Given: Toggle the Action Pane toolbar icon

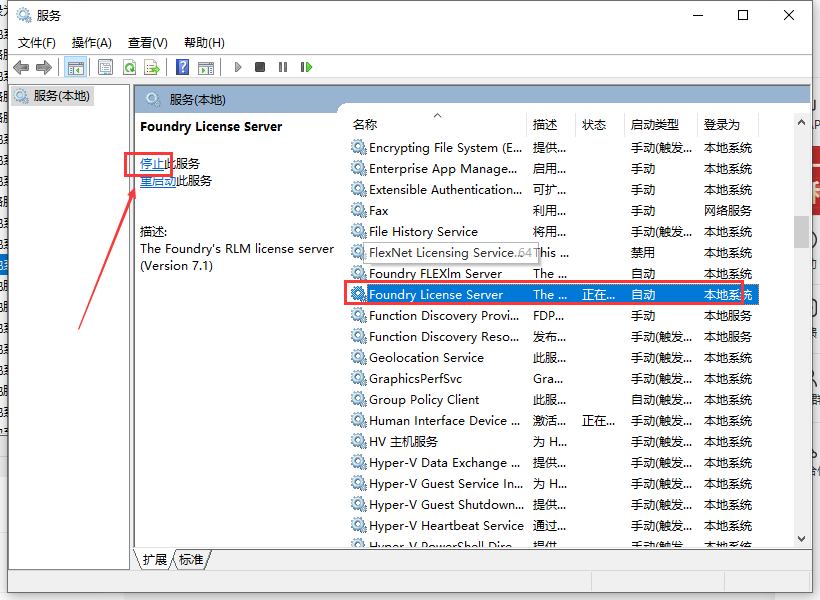Looking at the screenshot, I should point(206,67).
